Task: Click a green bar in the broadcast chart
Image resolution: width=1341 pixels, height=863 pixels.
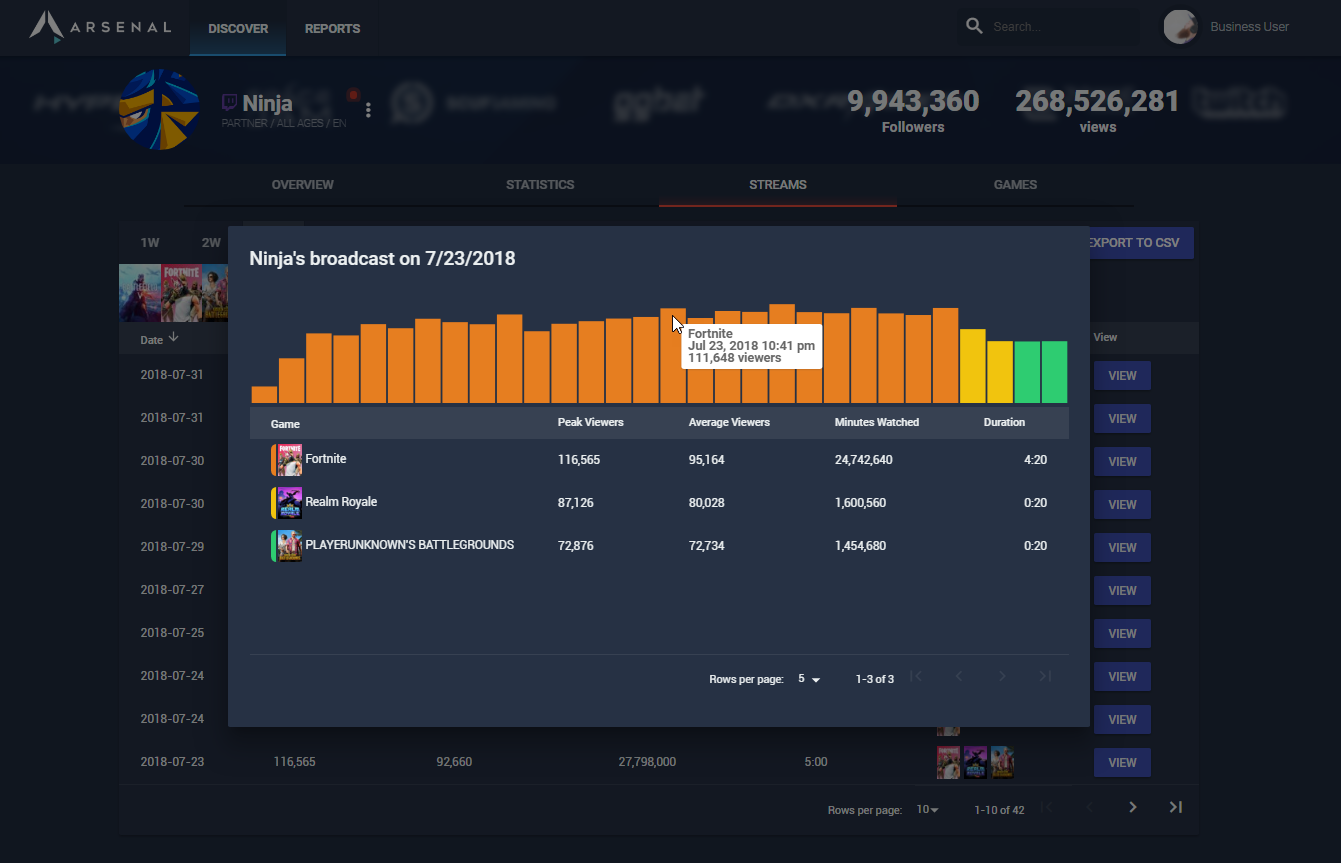Action: [x=1027, y=380]
